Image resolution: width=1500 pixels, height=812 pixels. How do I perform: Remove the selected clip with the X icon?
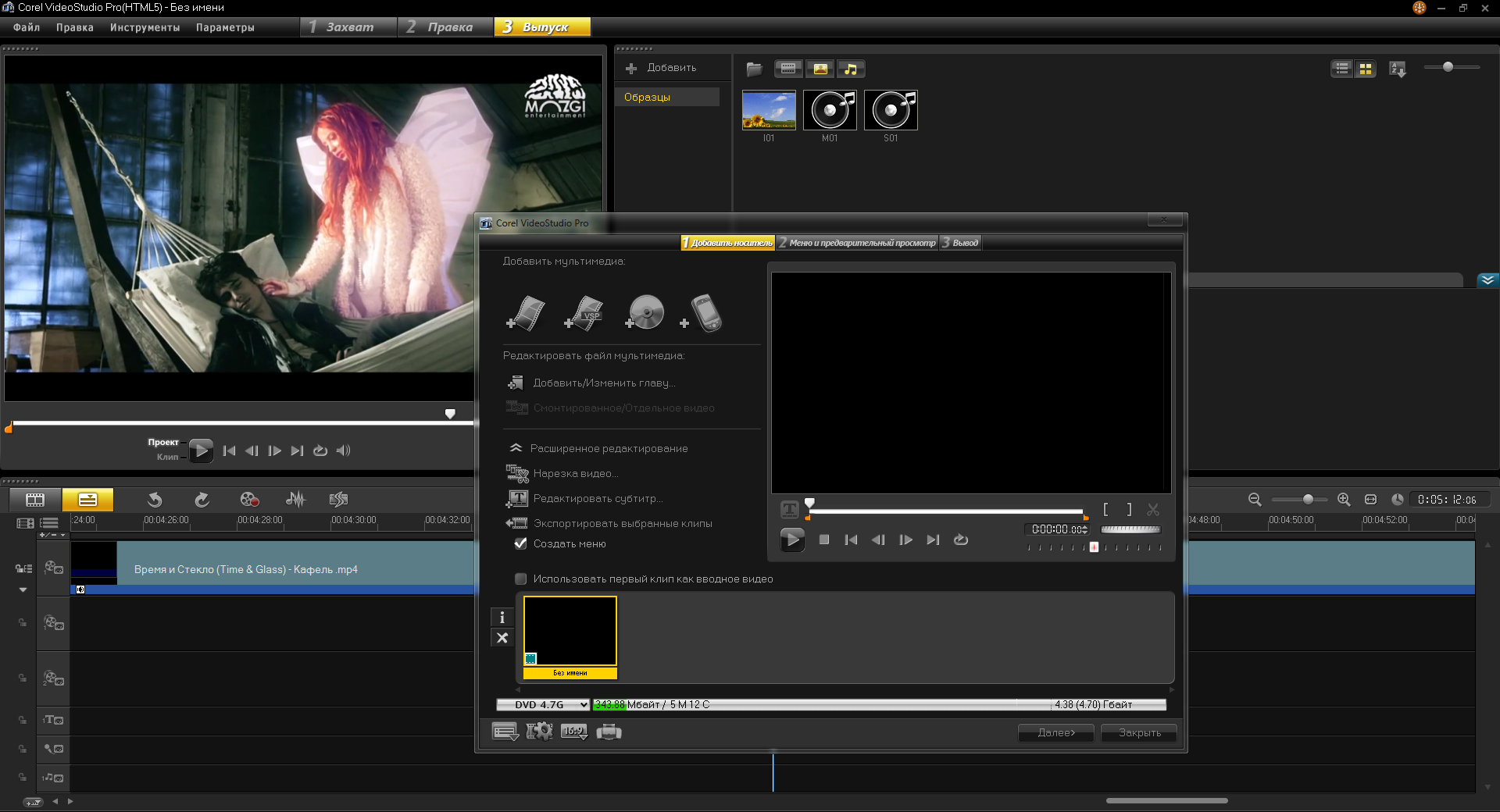(x=502, y=638)
